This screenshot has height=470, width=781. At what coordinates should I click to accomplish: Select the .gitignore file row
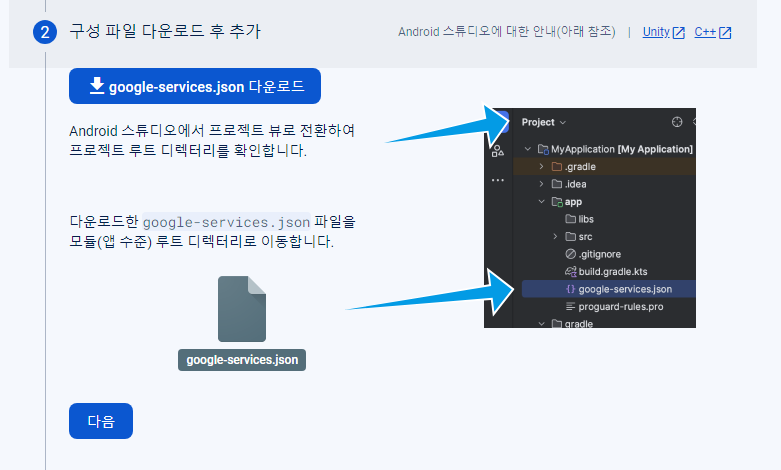(604, 254)
